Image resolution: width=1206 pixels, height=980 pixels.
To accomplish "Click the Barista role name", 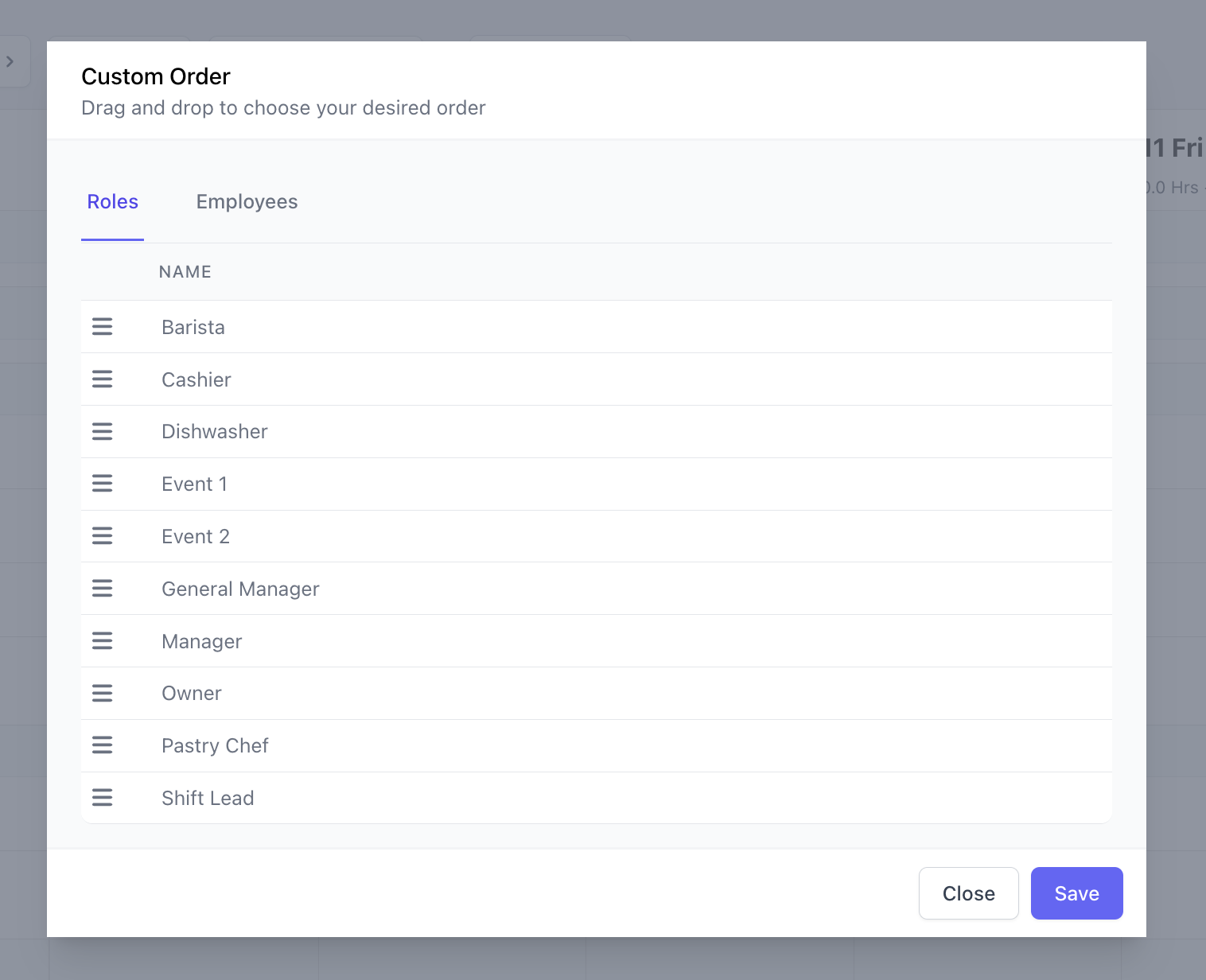I will (x=193, y=328).
